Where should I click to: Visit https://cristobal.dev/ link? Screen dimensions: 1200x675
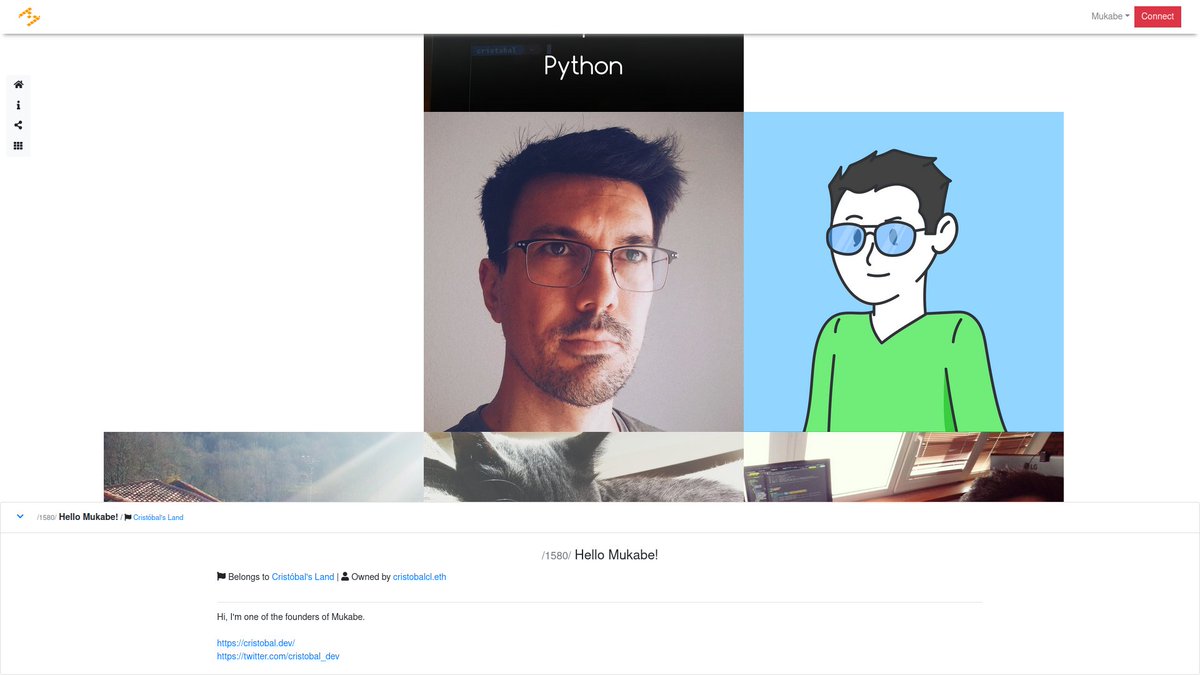point(256,643)
